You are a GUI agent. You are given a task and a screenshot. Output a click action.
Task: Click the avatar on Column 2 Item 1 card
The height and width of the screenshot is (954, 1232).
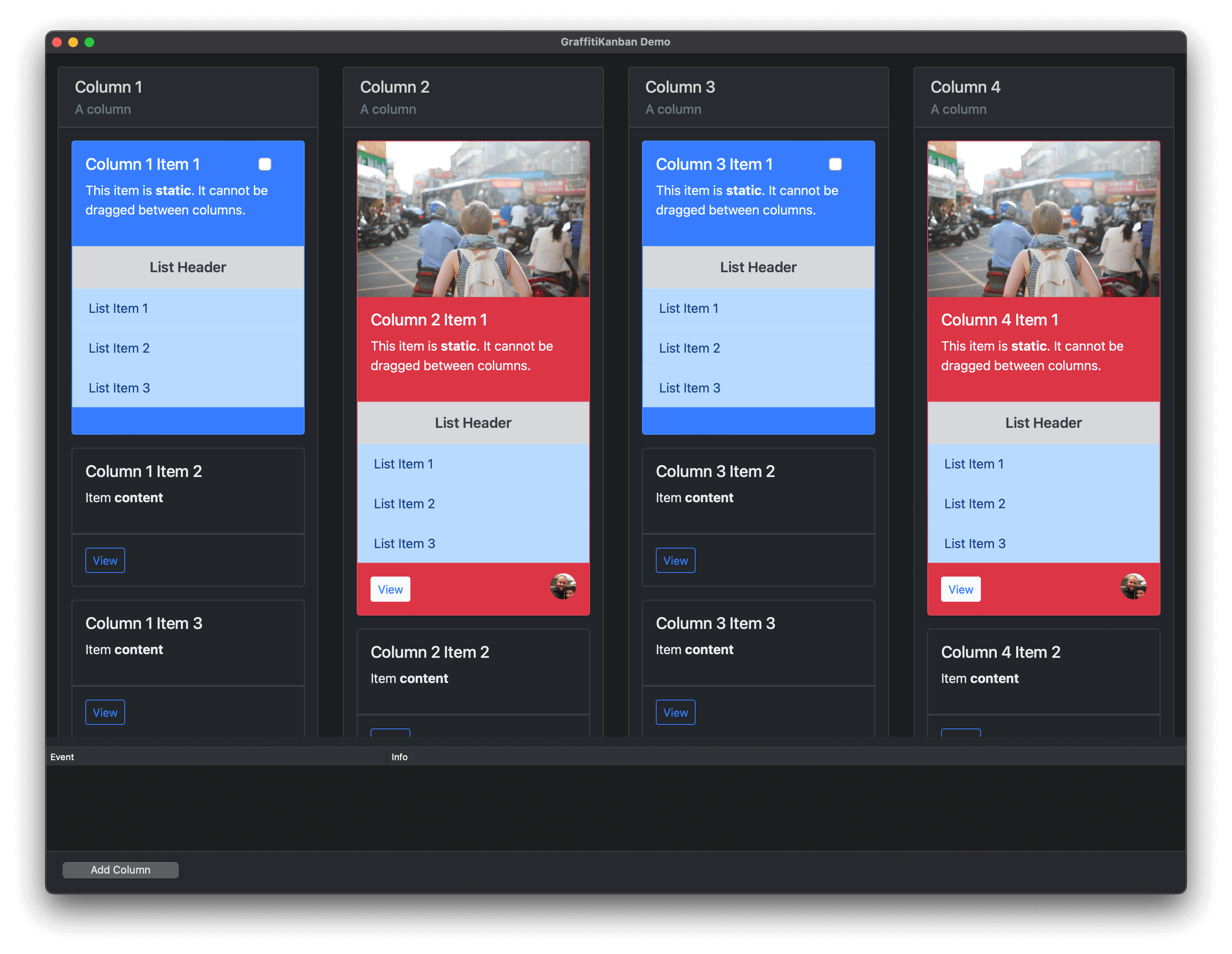tap(562, 587)
